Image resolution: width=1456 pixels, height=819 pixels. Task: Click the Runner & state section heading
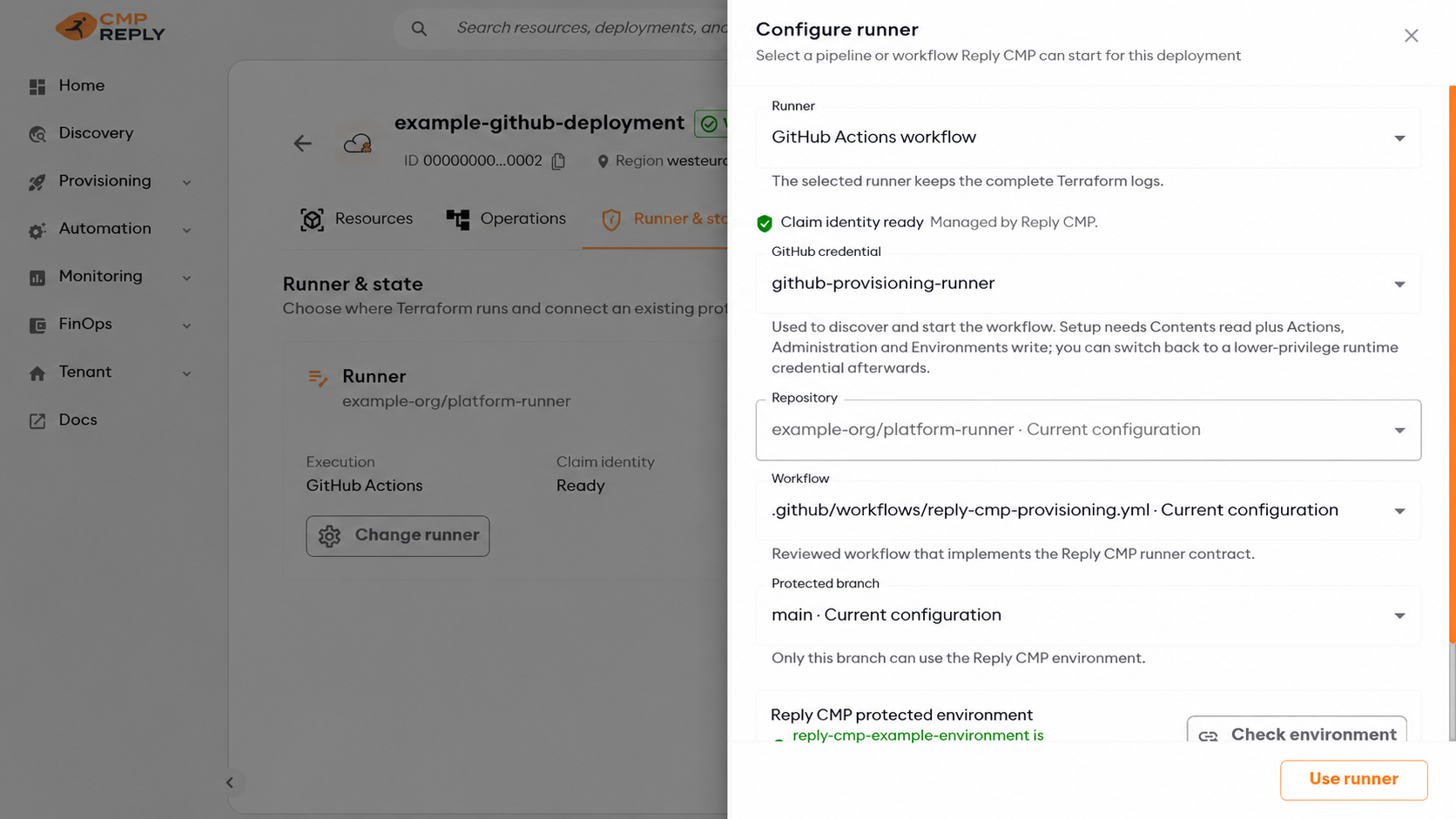click(353, 284)
